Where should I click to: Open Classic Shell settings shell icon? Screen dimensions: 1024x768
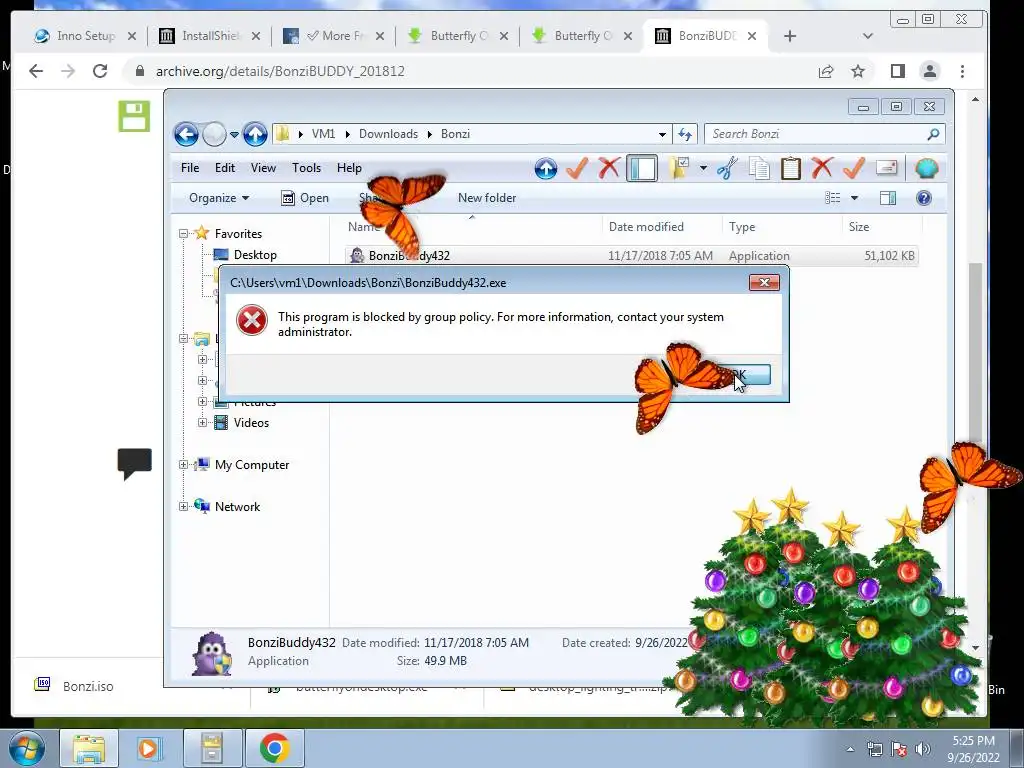coord(926,168)
